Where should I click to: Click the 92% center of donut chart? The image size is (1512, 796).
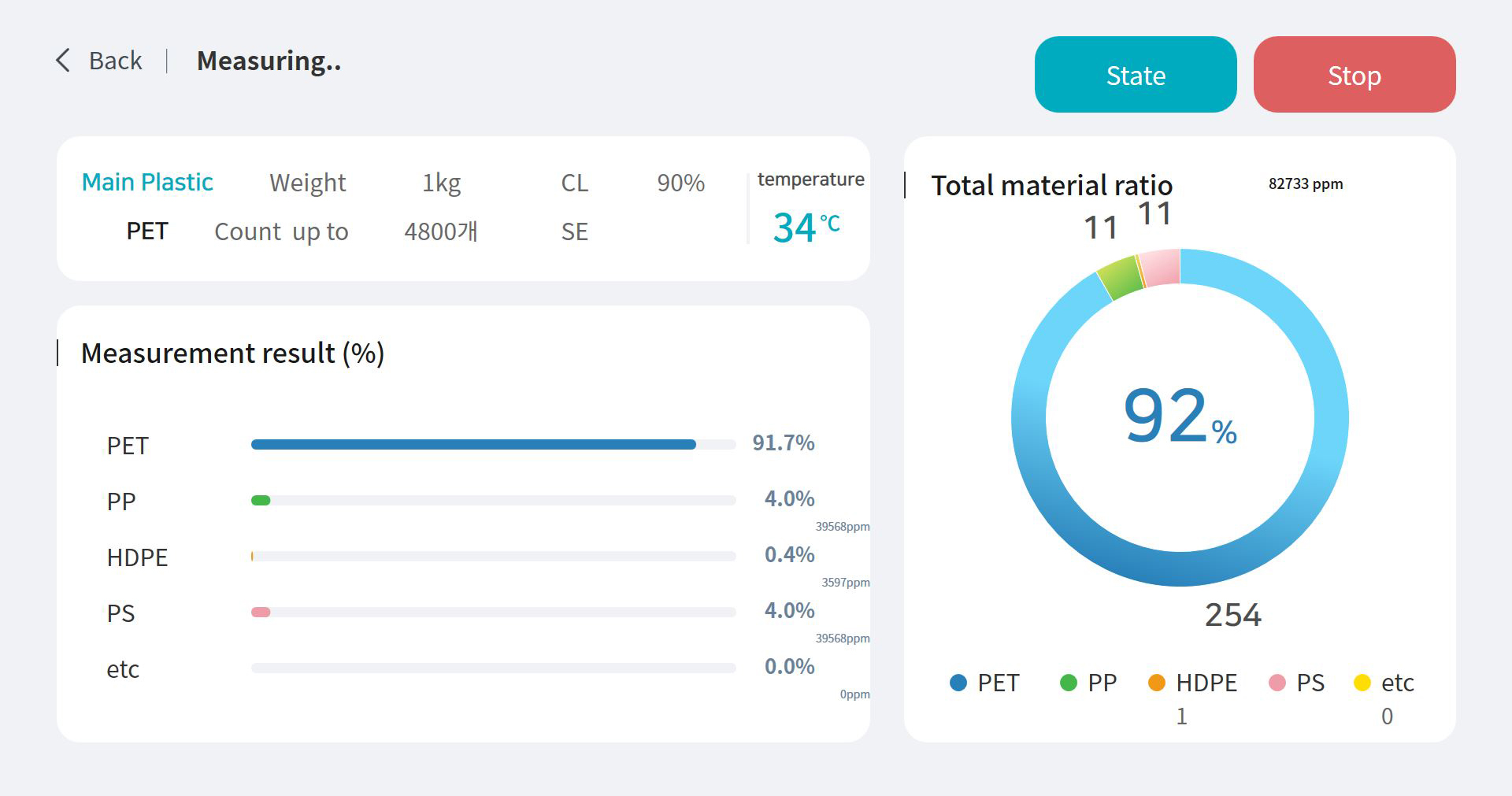coord(1180,417)
